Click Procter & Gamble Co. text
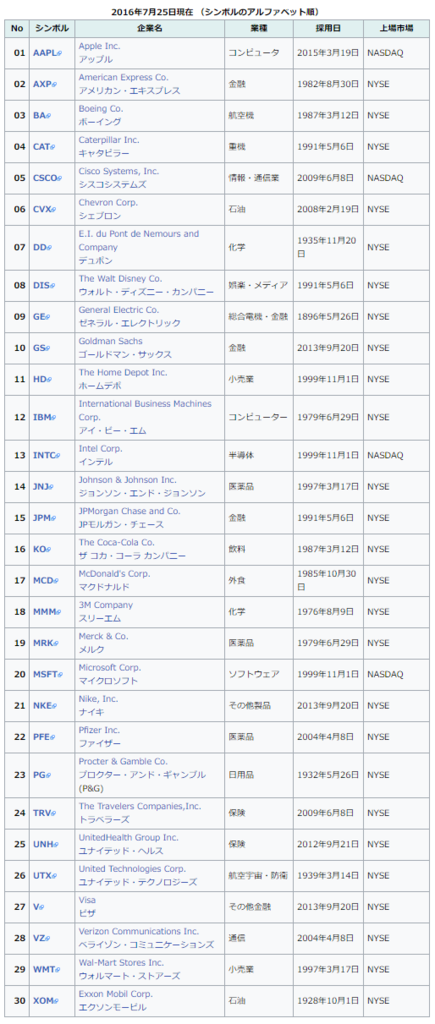Image resolution: width=435 pixels, height=1024 pixels. (x=123, y=762)
